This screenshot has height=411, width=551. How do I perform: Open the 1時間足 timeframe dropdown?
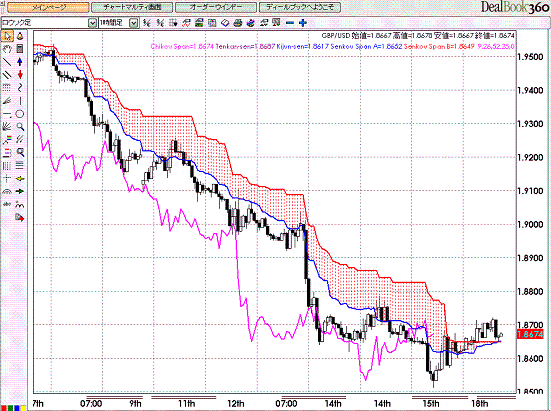point(134,23)
